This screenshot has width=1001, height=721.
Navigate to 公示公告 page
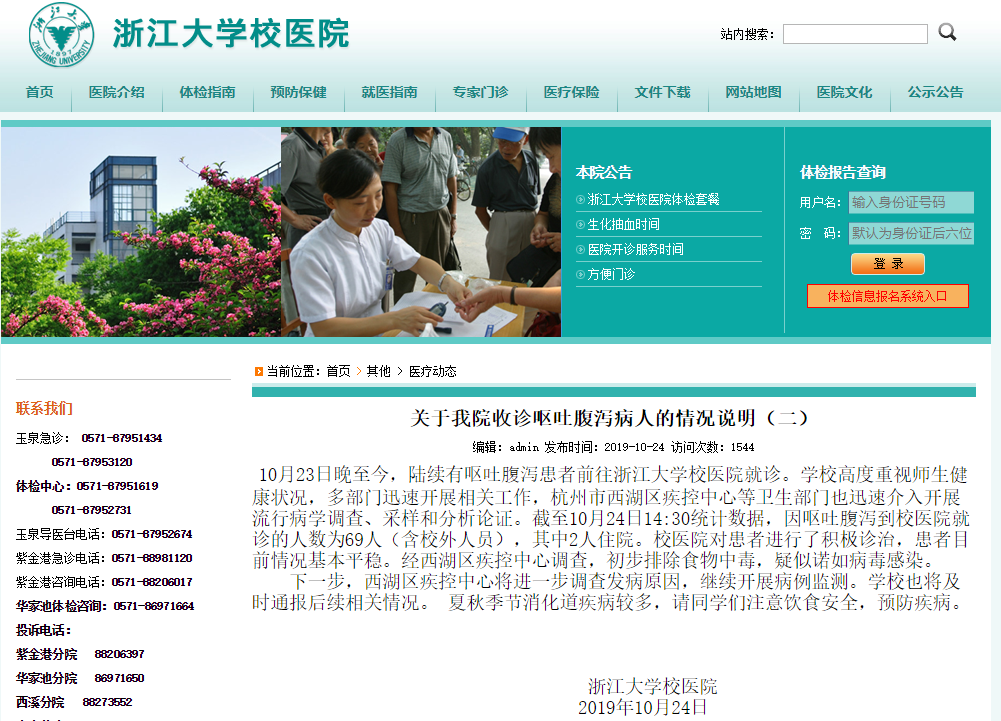click(935, 92)
